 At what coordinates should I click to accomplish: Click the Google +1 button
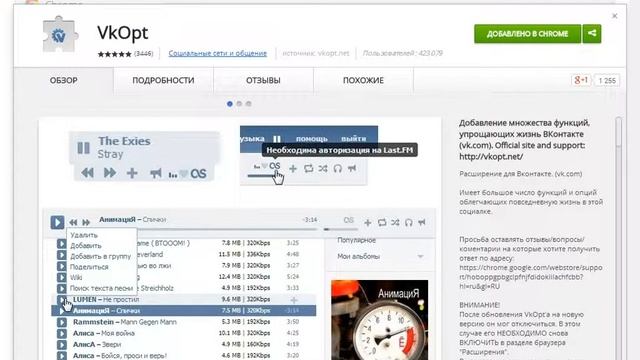pyautogui.click(x=581, y=80)
